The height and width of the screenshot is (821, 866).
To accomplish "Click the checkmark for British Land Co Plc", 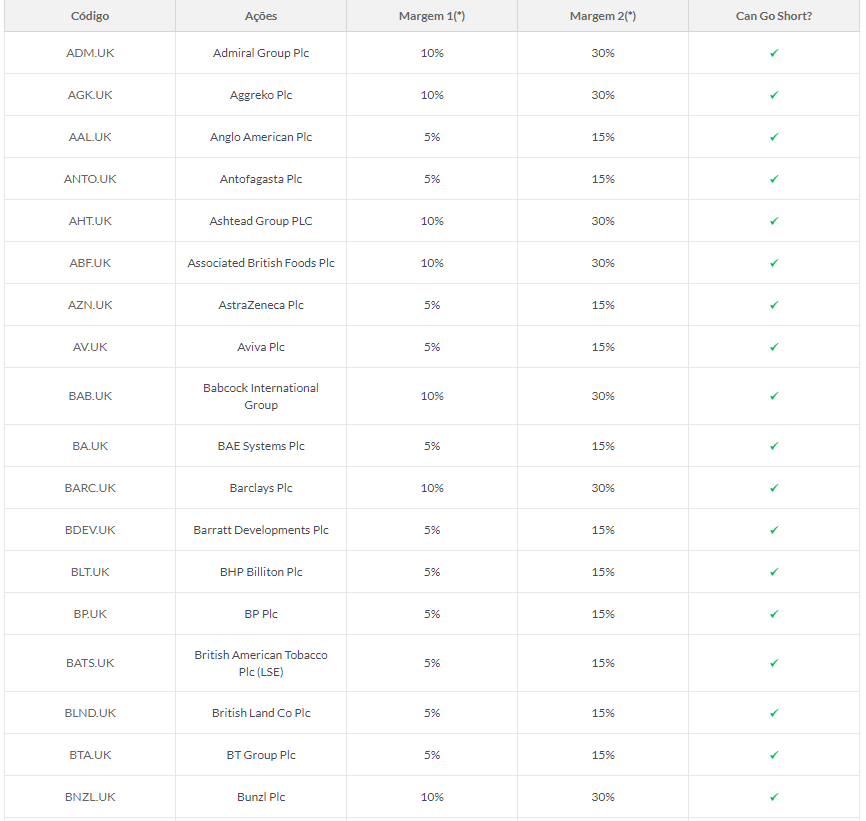I will (x=774, y=713).
